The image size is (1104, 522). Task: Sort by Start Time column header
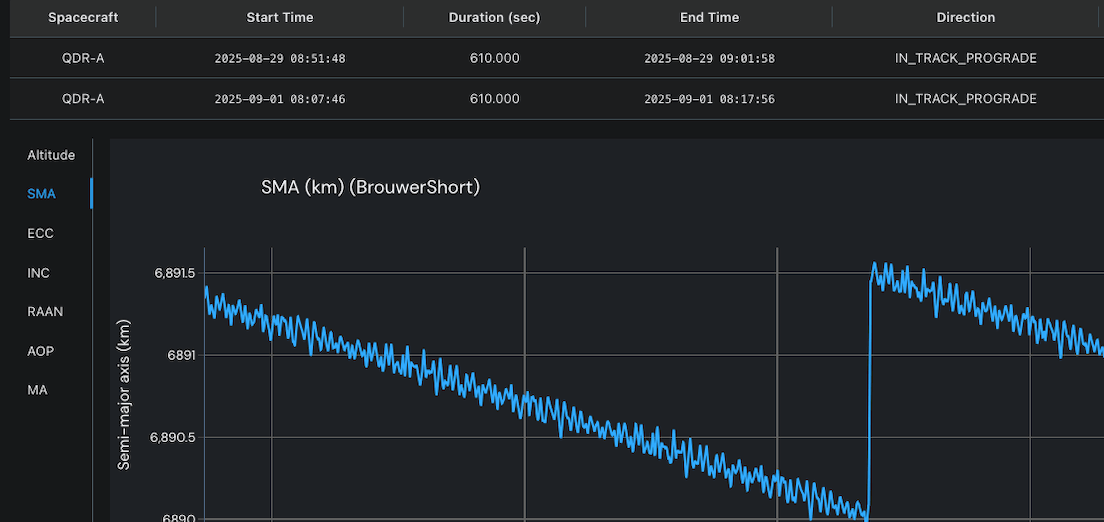[280, 18]
